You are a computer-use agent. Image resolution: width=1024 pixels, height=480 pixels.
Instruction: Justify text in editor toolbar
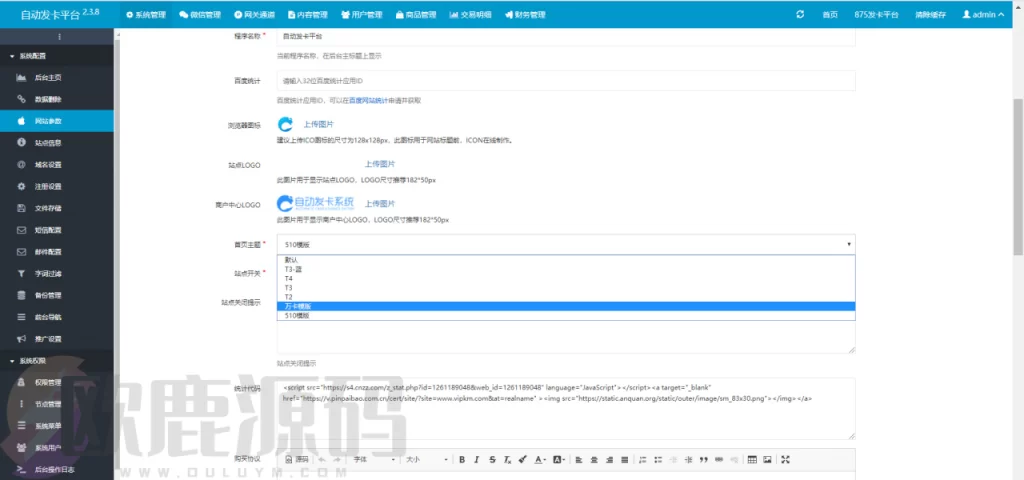pyautogui.click(x=624, y=460)
